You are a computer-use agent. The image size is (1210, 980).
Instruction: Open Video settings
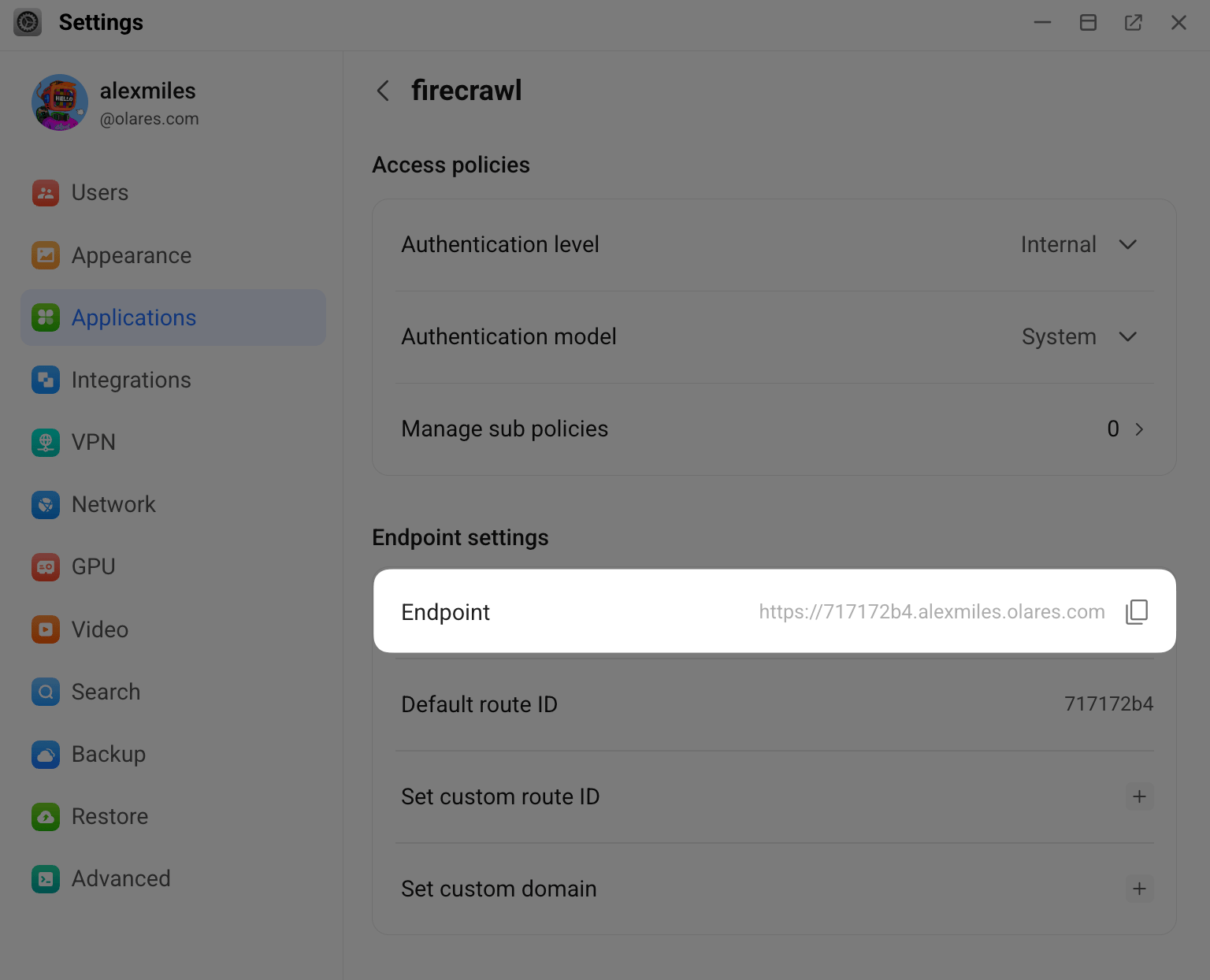tap(173, 629)
